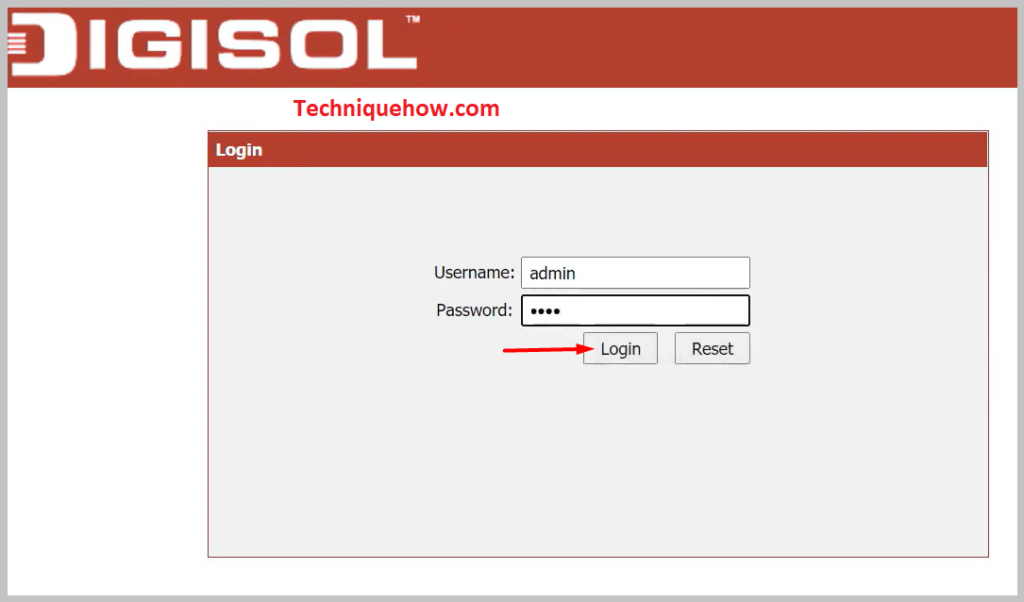The width and height of the screenshot is (1024, 602).
Task: Click the empty red banner right of the logo
Action: click(x=720, y=45)
